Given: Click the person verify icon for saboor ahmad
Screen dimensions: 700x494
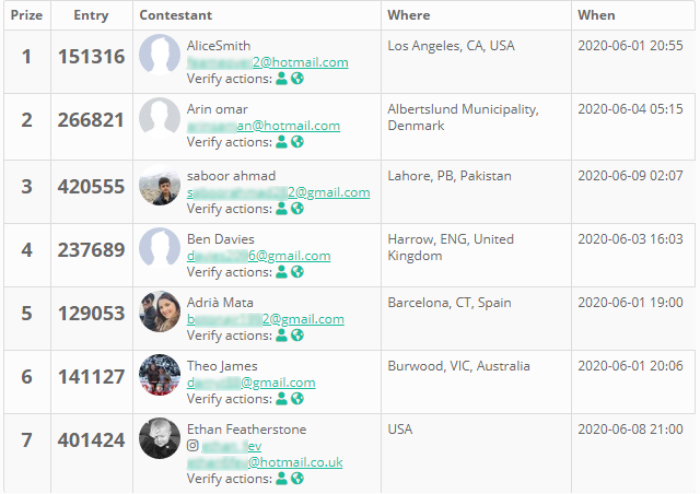Looking at the screenshot, I should 282,209.
